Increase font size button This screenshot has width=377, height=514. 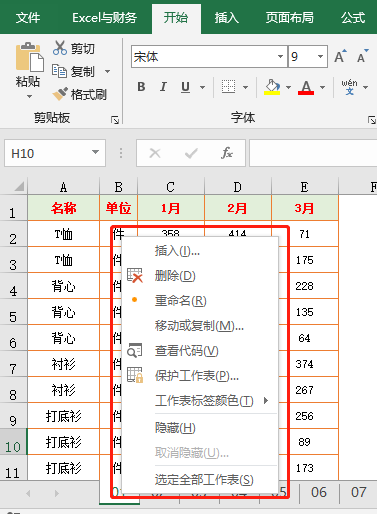(x=341, y=56)
